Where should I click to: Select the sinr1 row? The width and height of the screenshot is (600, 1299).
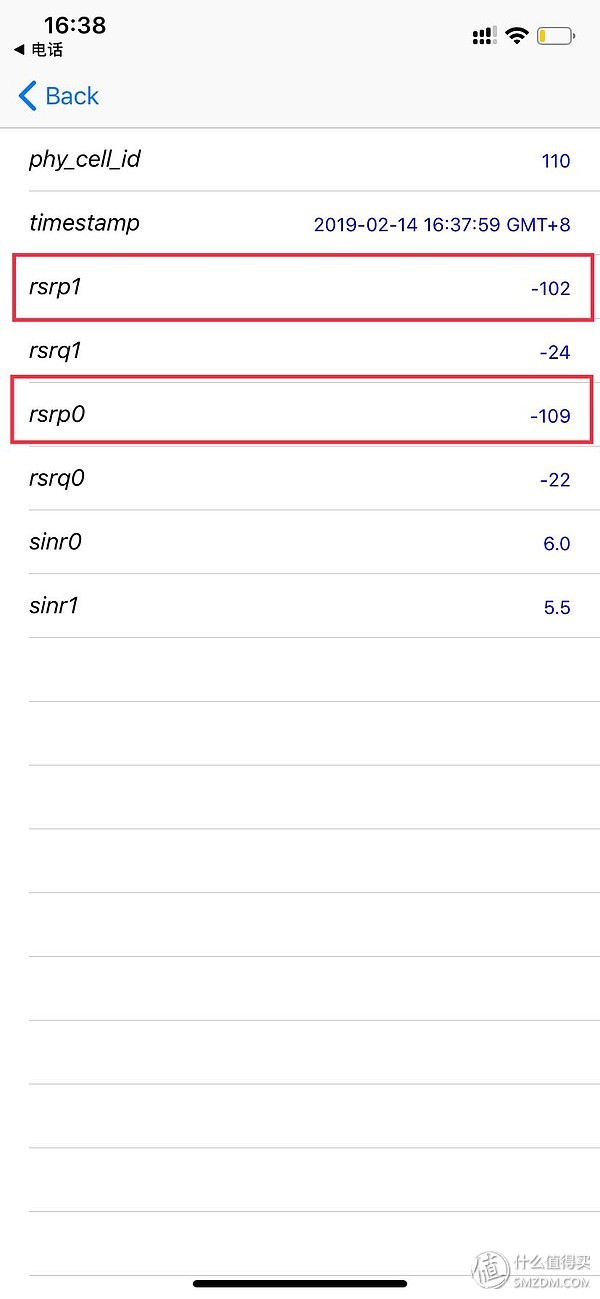coord(300,606)
